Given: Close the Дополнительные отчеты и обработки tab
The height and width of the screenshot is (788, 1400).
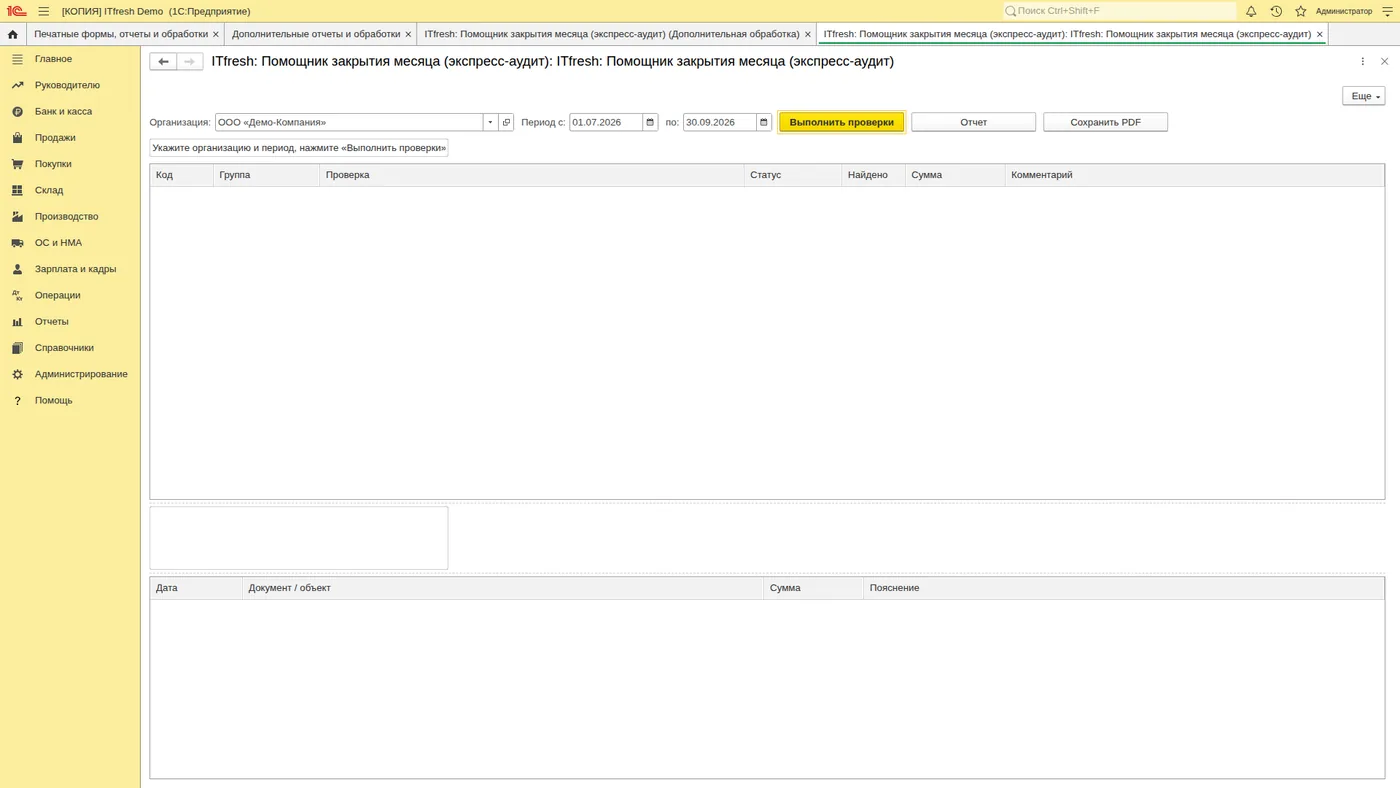Looking at the screenshot, I should (408, 34).
